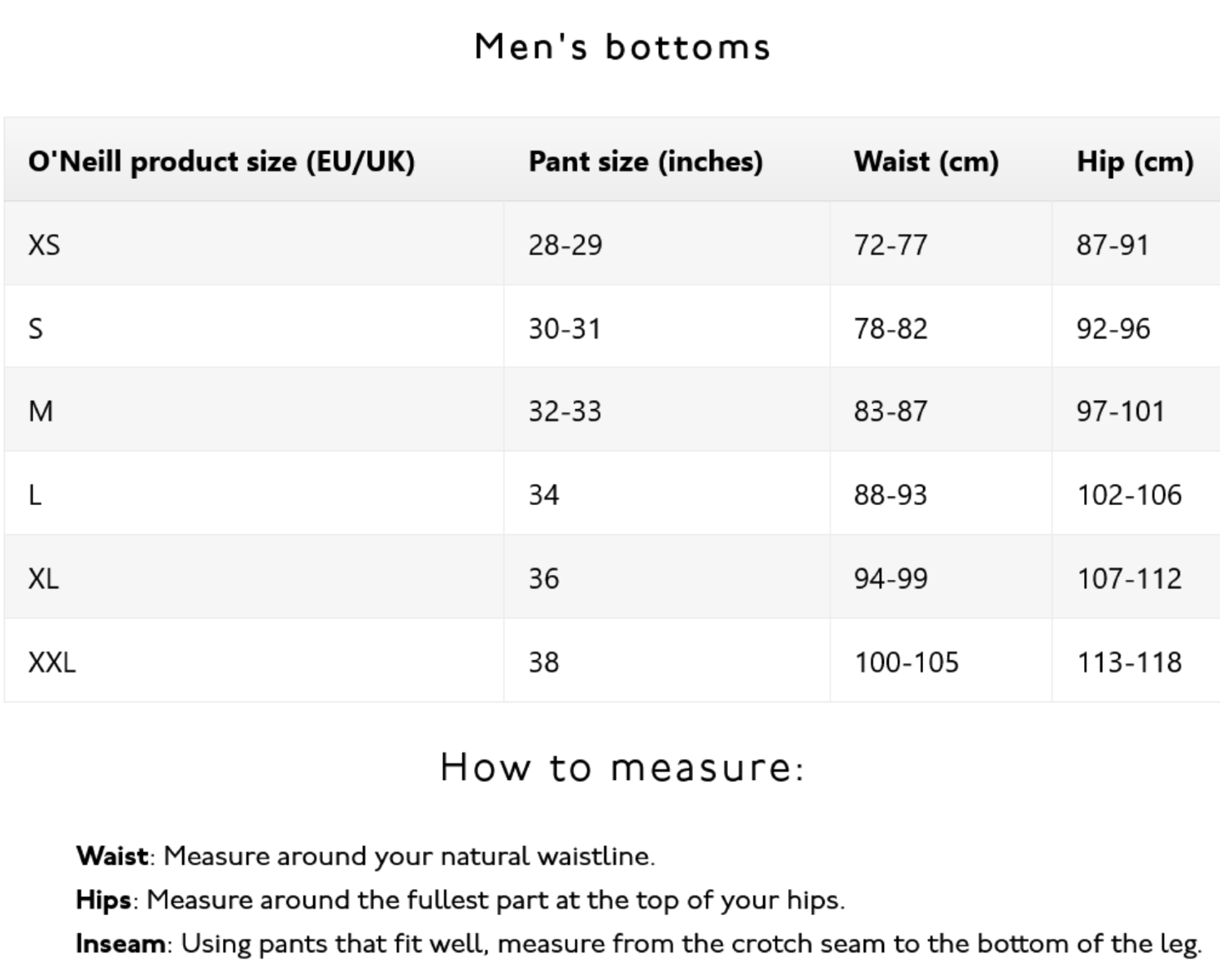The width and height of the screenshot is (1220, 980).
Task: Click the L size row label
Action: point(34,494)
